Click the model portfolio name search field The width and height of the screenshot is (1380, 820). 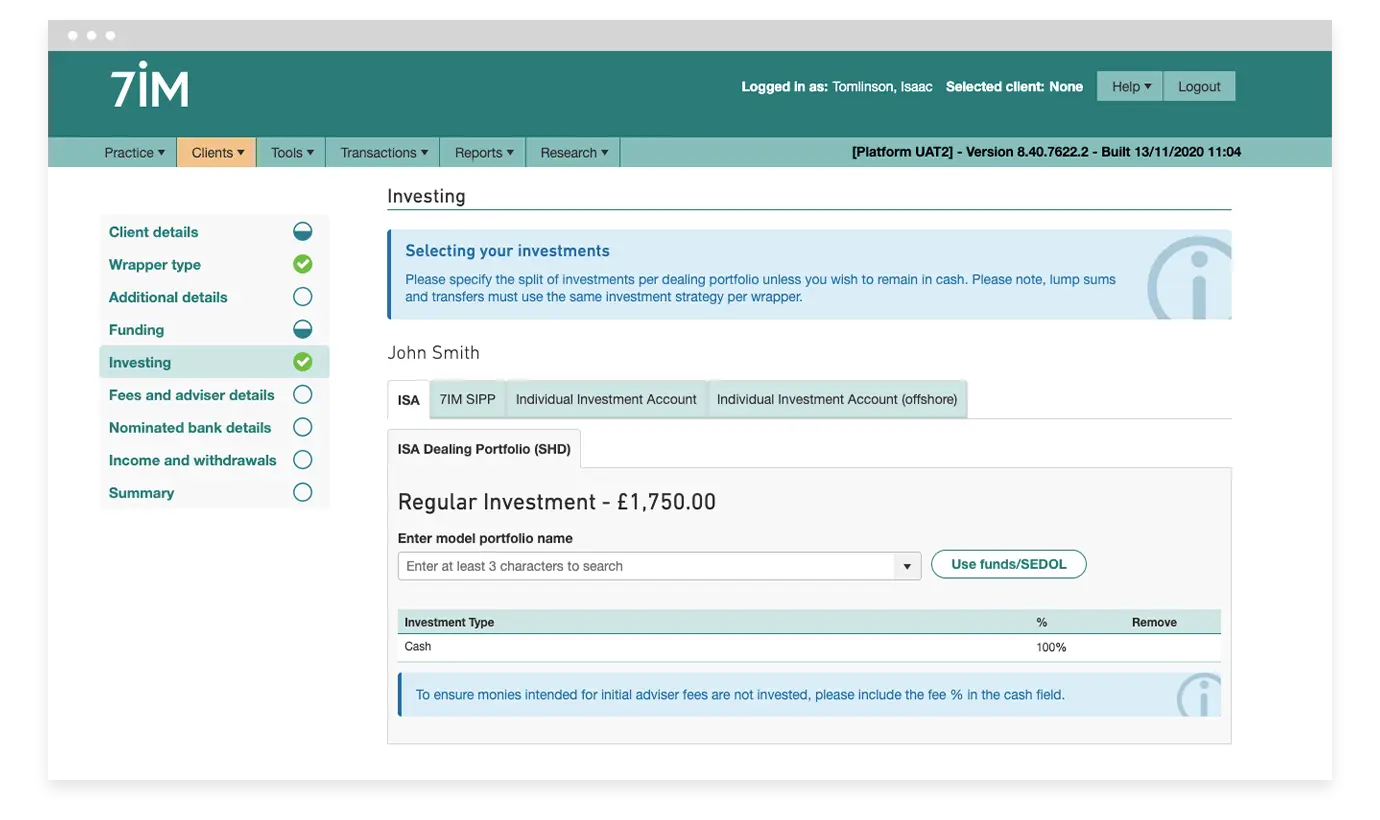pos(645,567)
